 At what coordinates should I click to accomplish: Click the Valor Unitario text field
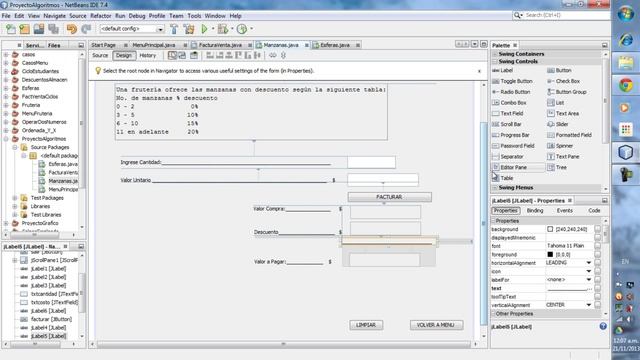click(383, 179)
